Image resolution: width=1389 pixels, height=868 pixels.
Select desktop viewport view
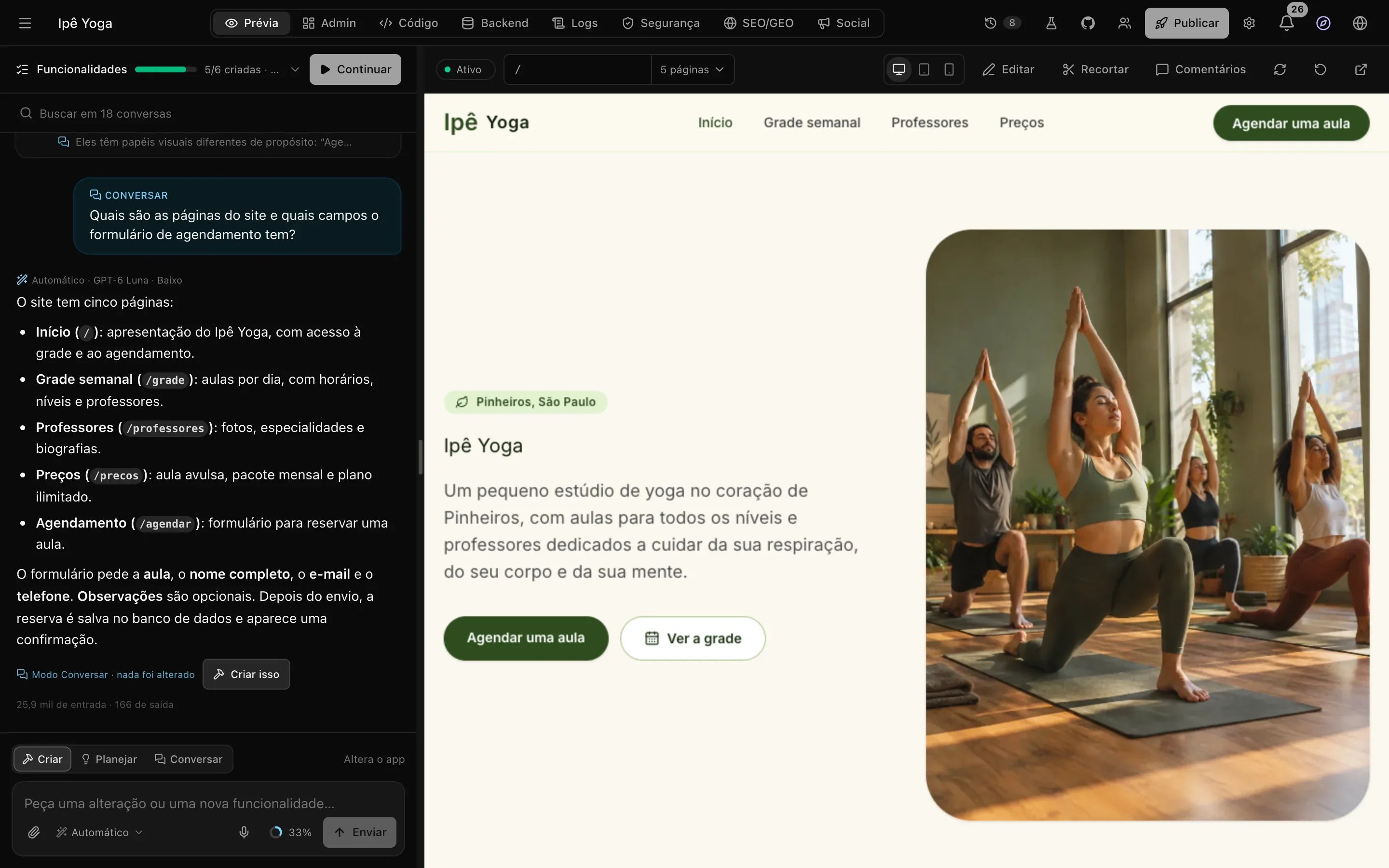pos(899,69)
